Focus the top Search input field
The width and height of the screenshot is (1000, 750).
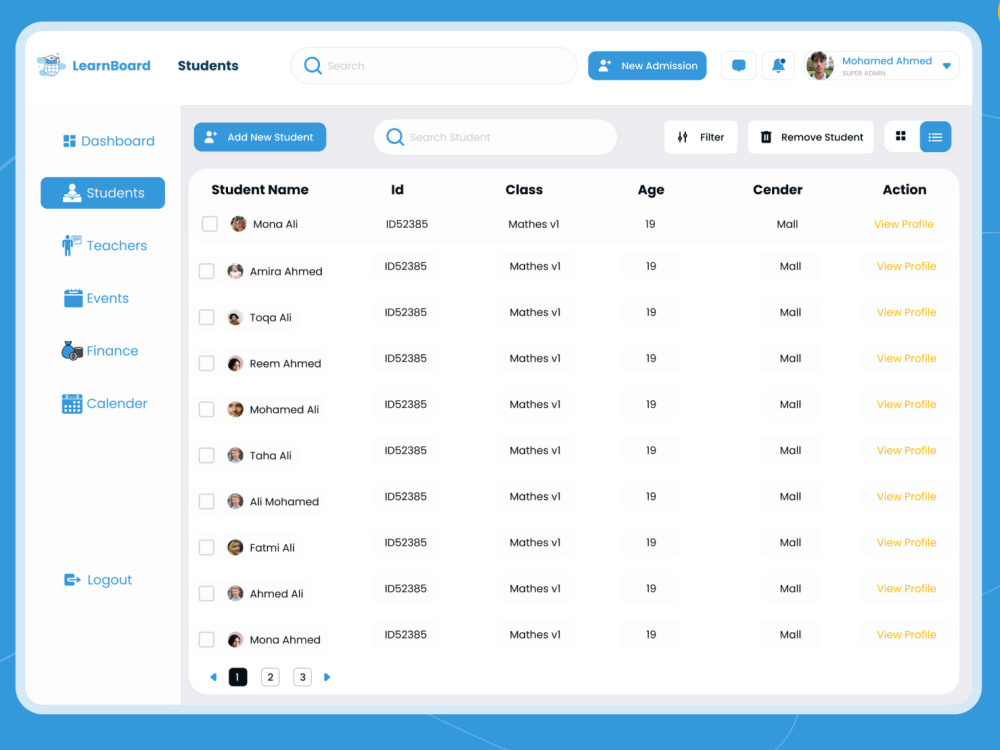[x=434, y=66]
